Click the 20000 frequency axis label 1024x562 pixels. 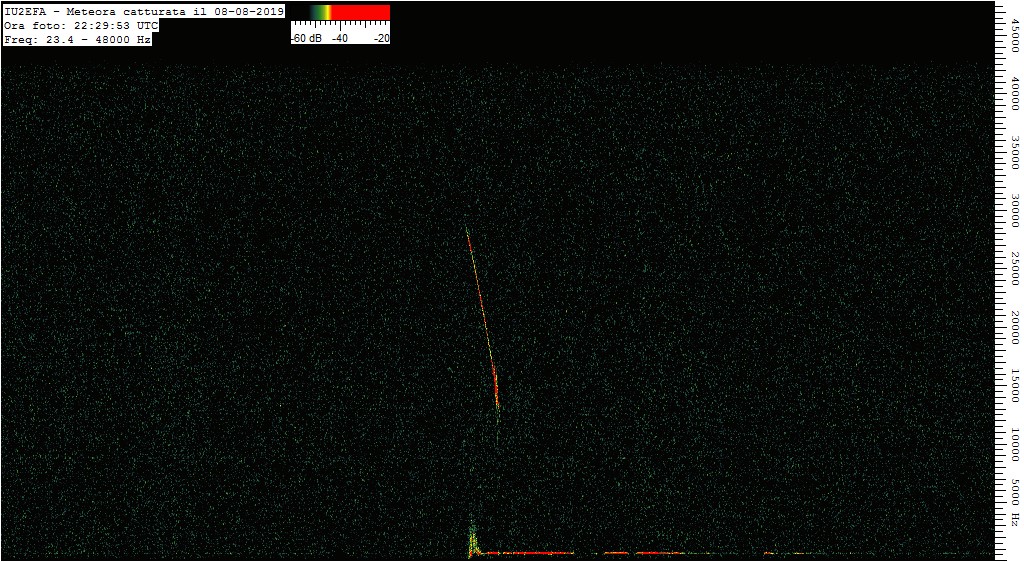1014,327
